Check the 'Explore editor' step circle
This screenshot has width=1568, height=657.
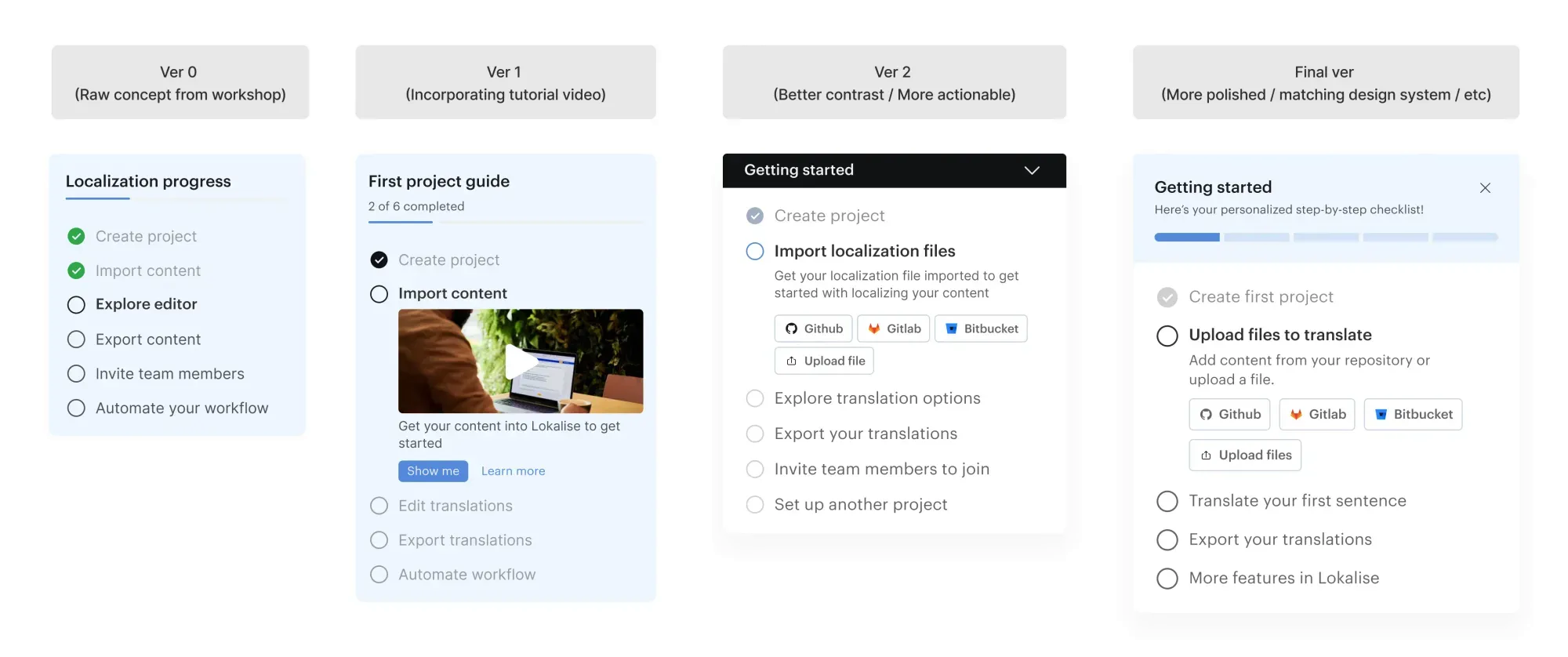click(x=76, y=305)
